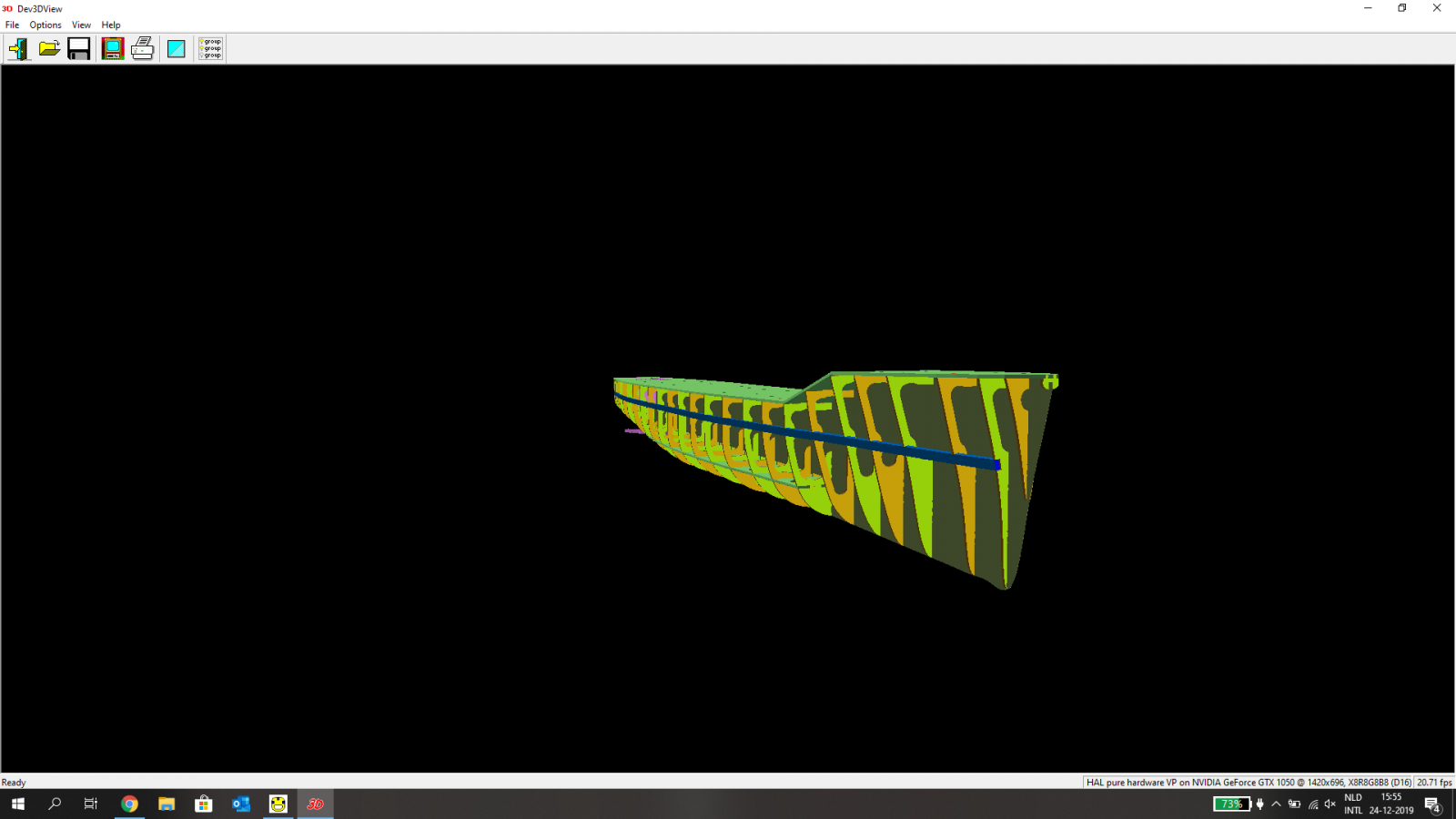Open the group visibility list icon

coord(210,49)
